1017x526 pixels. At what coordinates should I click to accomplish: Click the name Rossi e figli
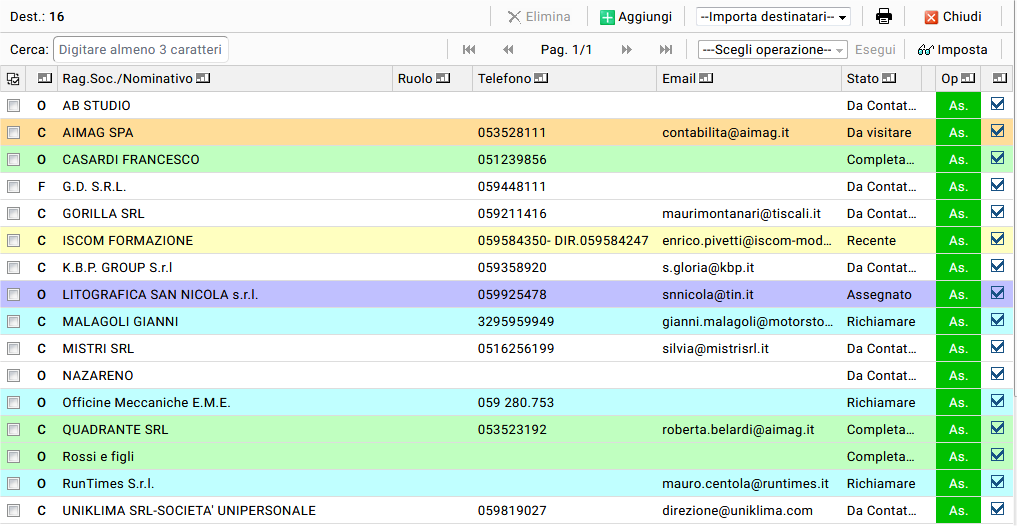(x=98, y=457)
